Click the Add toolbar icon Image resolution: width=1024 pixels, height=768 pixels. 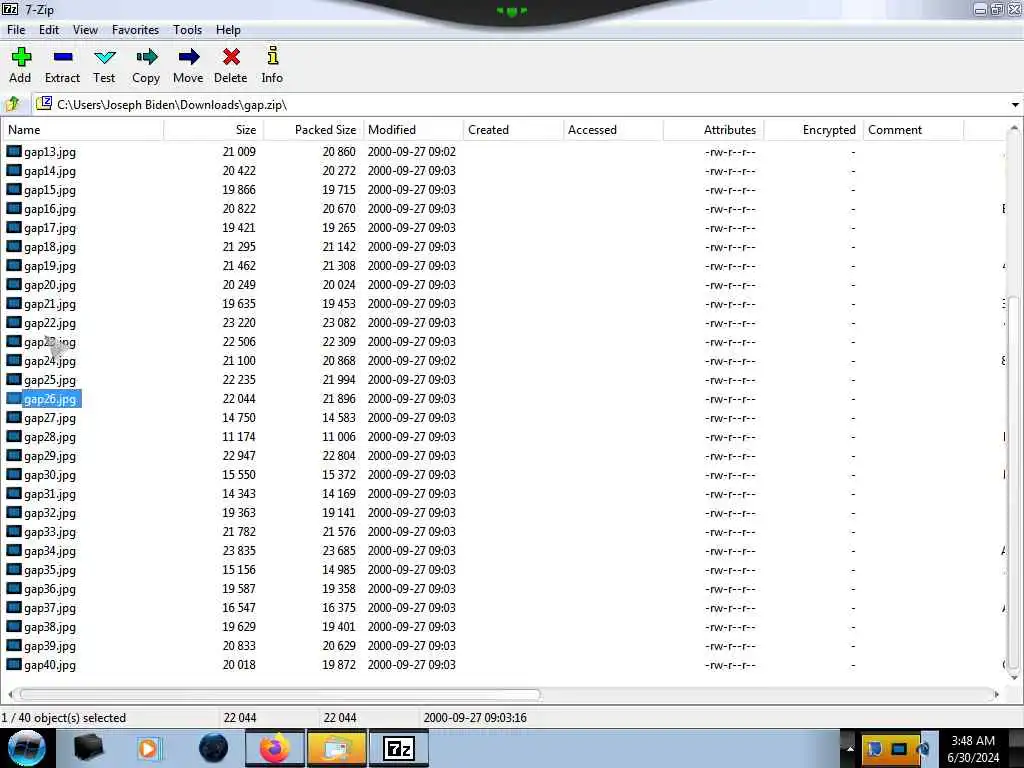point(21,57)
